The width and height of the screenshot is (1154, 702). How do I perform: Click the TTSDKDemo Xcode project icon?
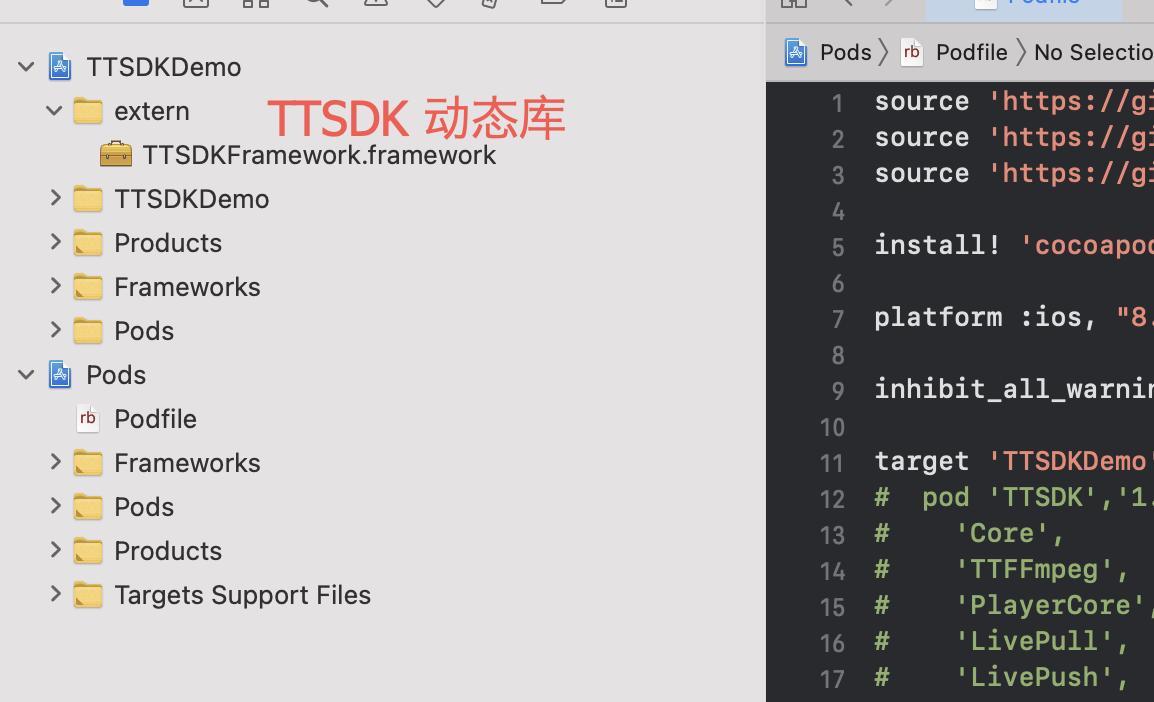[60, 66]
